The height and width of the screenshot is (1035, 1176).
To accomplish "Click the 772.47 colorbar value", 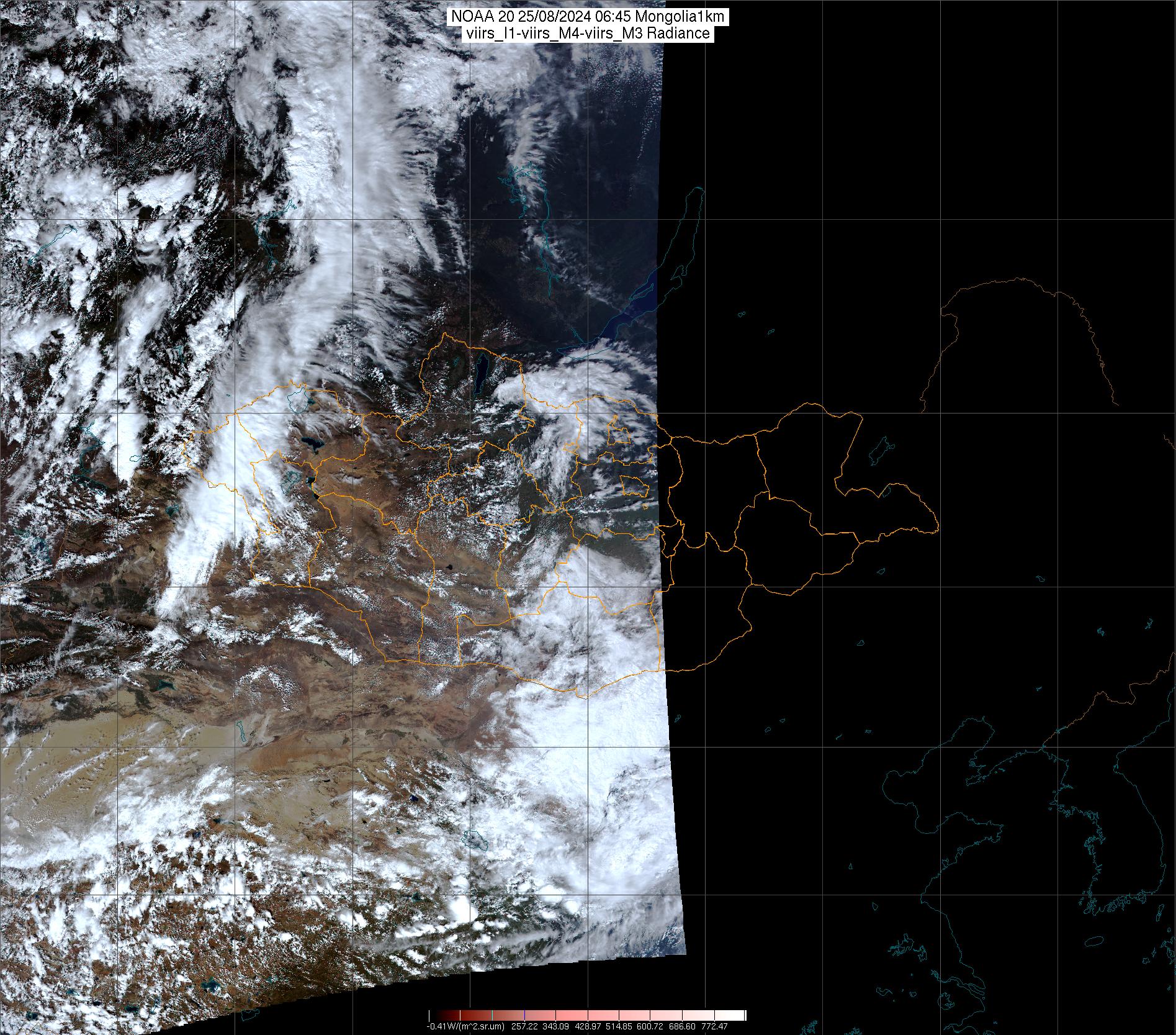I will tap(714, 1027).
